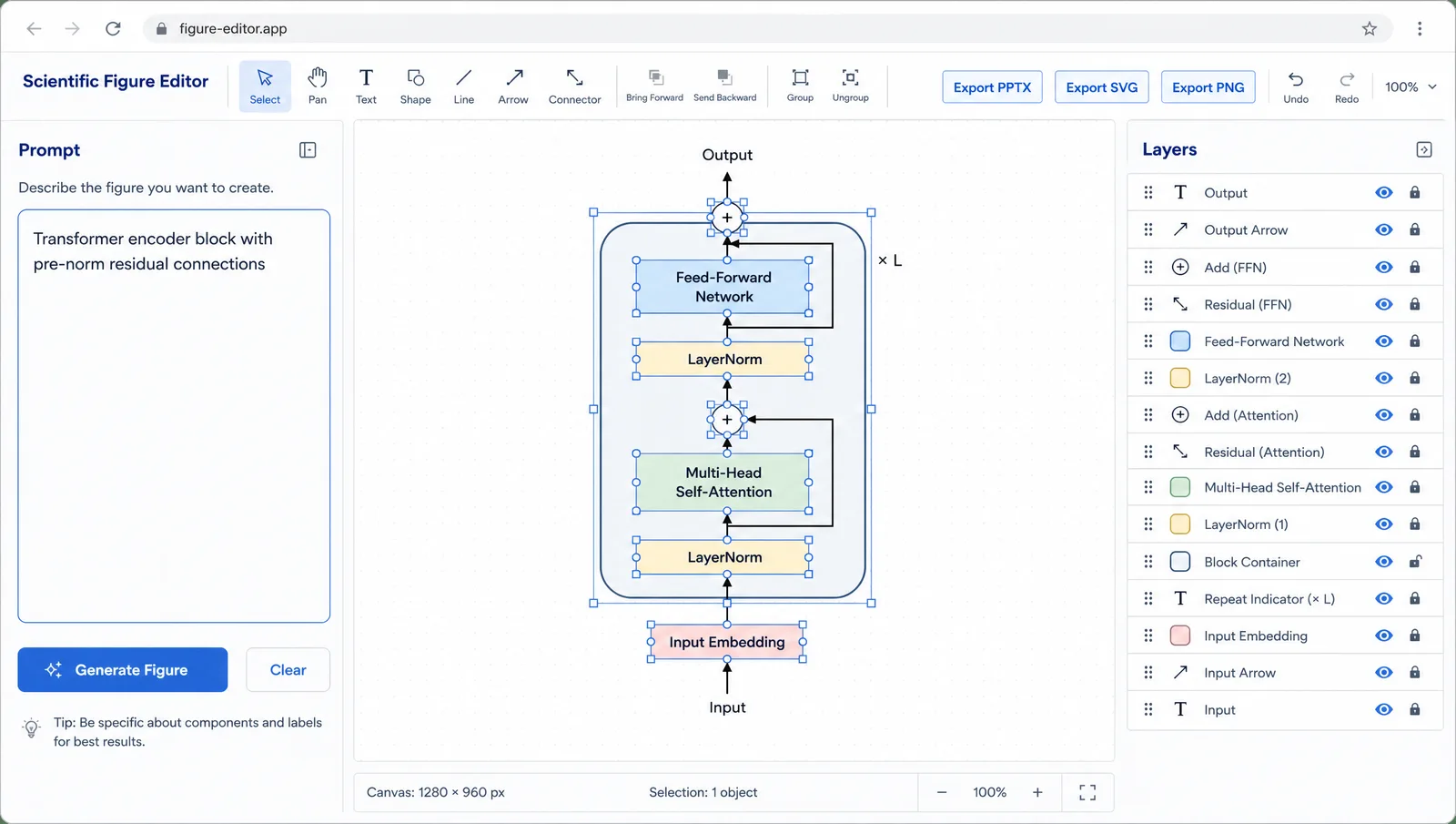Hide the Input Arrow layer

(1384, 673)
